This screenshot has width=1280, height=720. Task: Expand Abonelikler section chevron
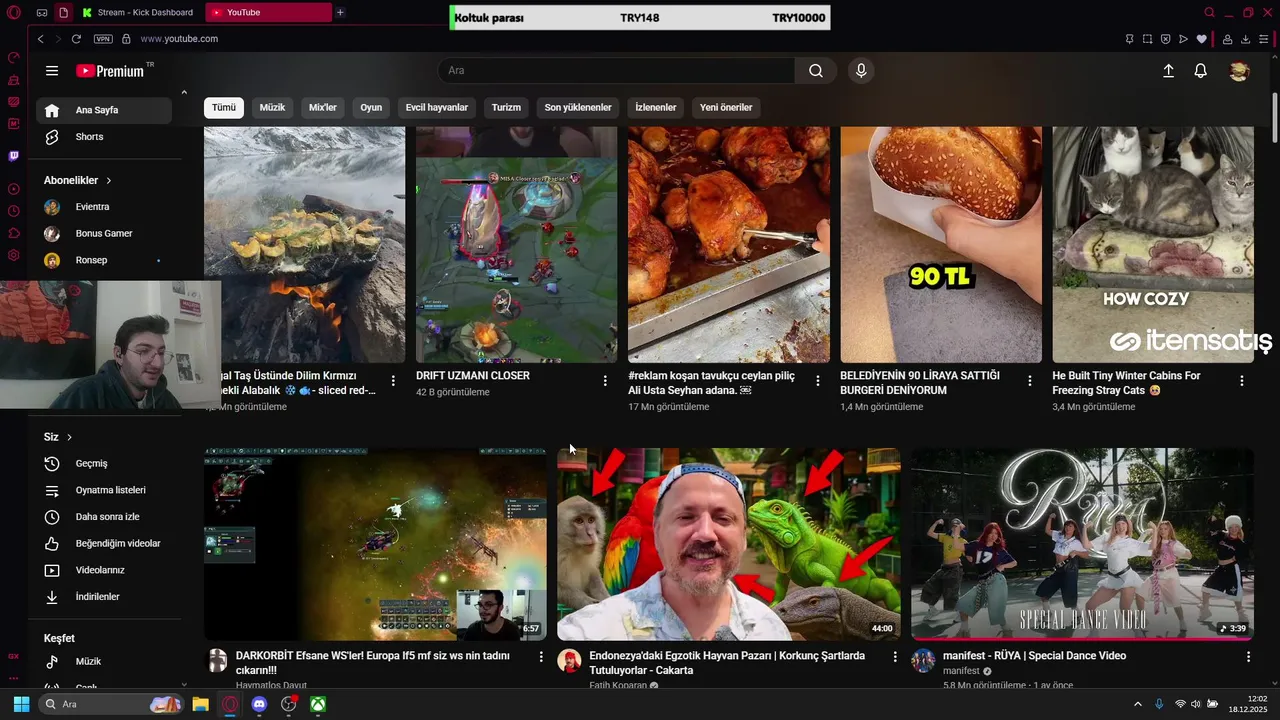pyautogui.click(x=108, y=181)
